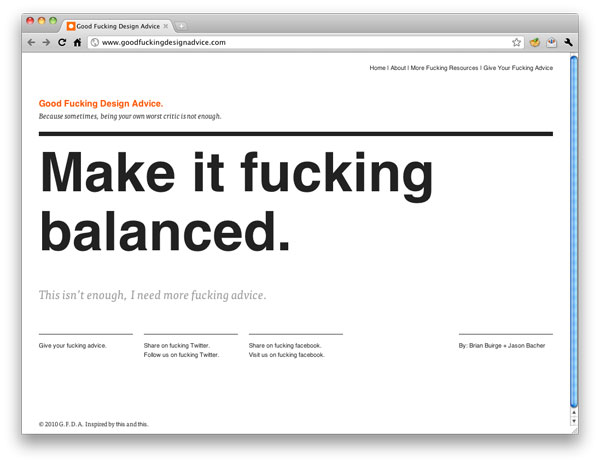Click 'Share on fucking Twitter.' link
Screen dimensions: 600x464
coord(177,345)
